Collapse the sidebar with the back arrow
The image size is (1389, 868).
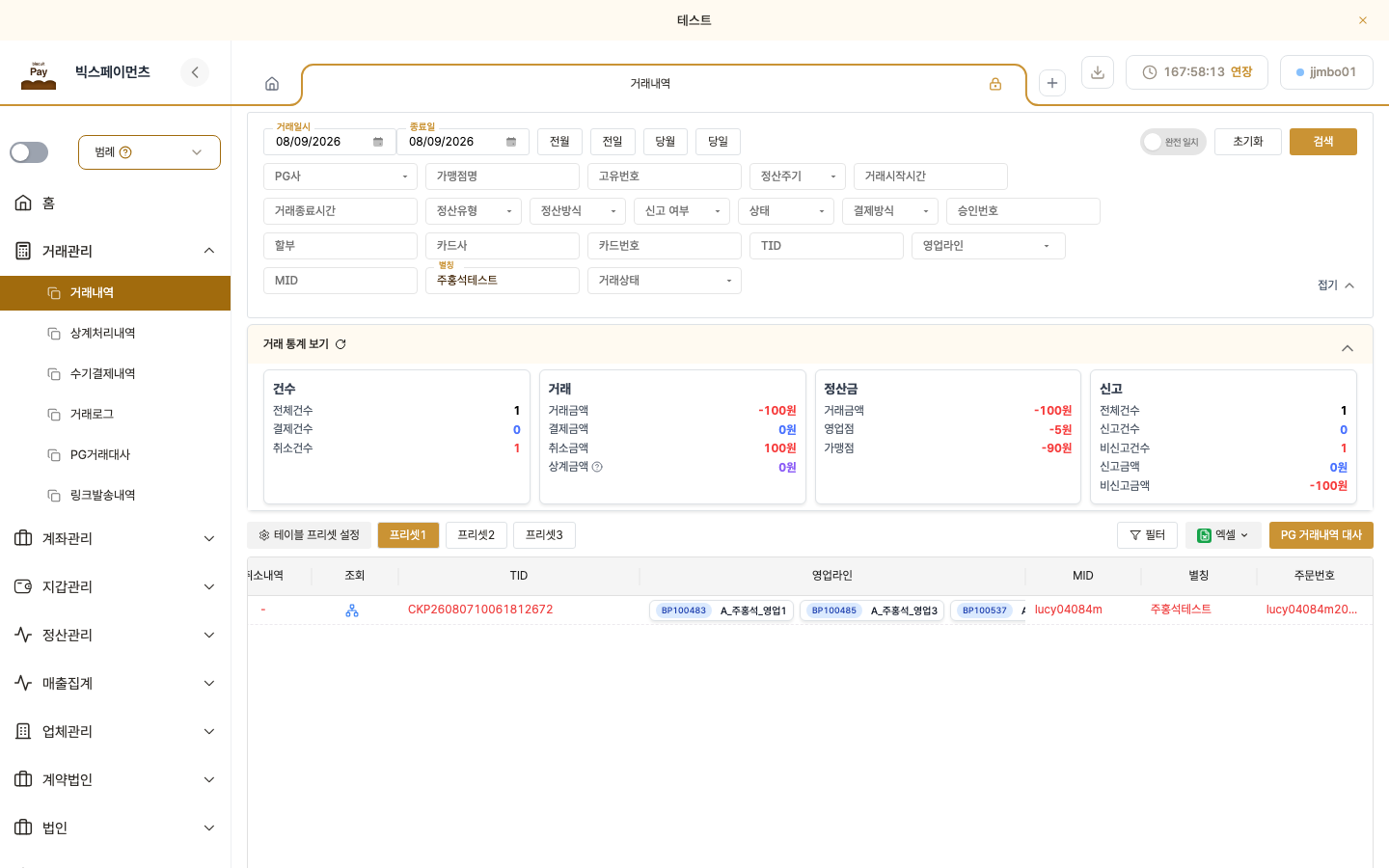point(195,72)
